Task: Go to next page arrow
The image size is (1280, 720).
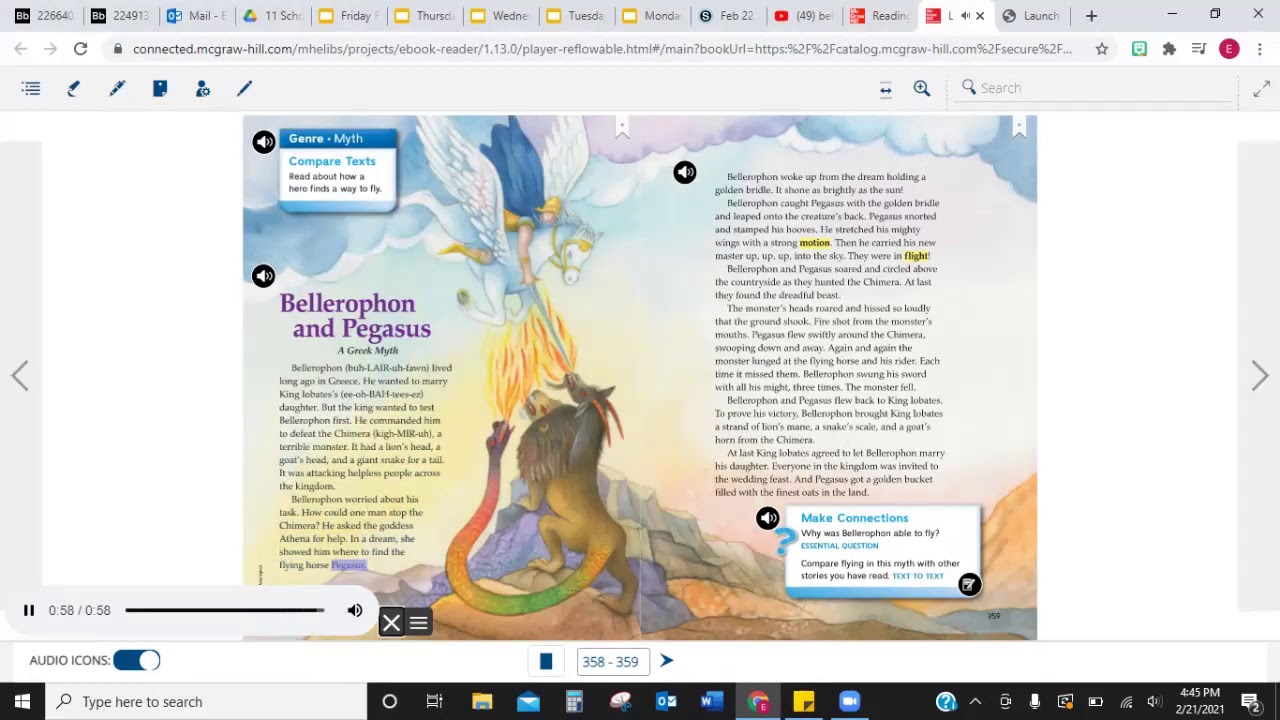Action: [1260, 376]
